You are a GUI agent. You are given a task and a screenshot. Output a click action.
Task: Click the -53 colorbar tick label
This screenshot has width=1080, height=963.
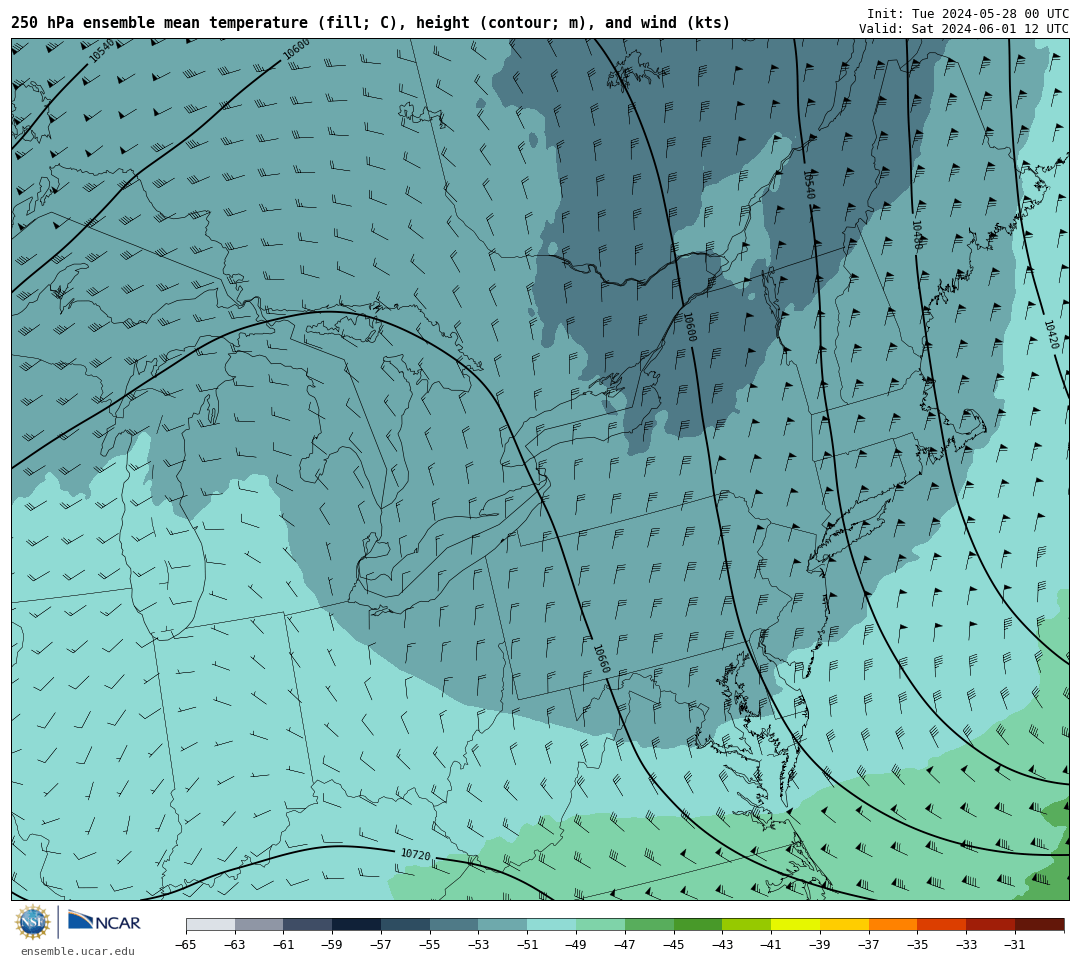[478, 945]
